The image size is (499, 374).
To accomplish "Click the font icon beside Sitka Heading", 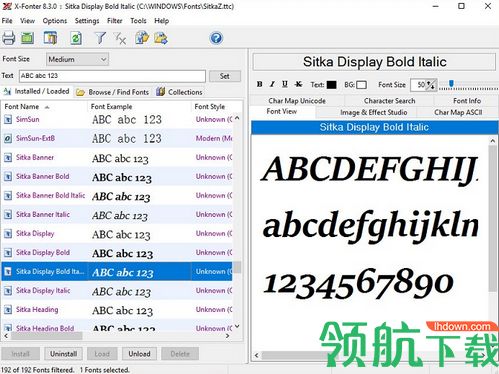I will pyautogui.click(x=8, y=310).
